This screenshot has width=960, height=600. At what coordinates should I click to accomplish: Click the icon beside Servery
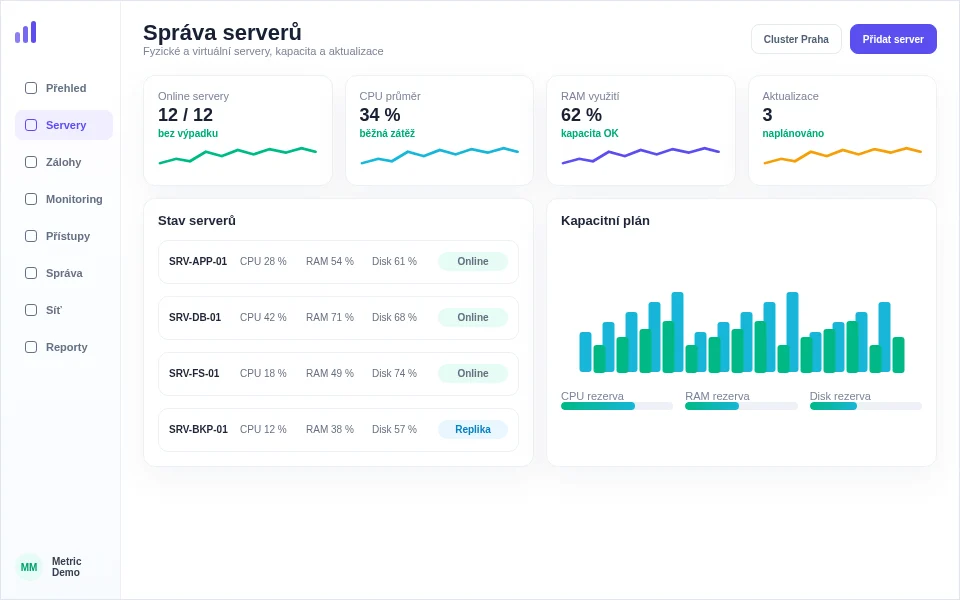click(x=31, y=125)
